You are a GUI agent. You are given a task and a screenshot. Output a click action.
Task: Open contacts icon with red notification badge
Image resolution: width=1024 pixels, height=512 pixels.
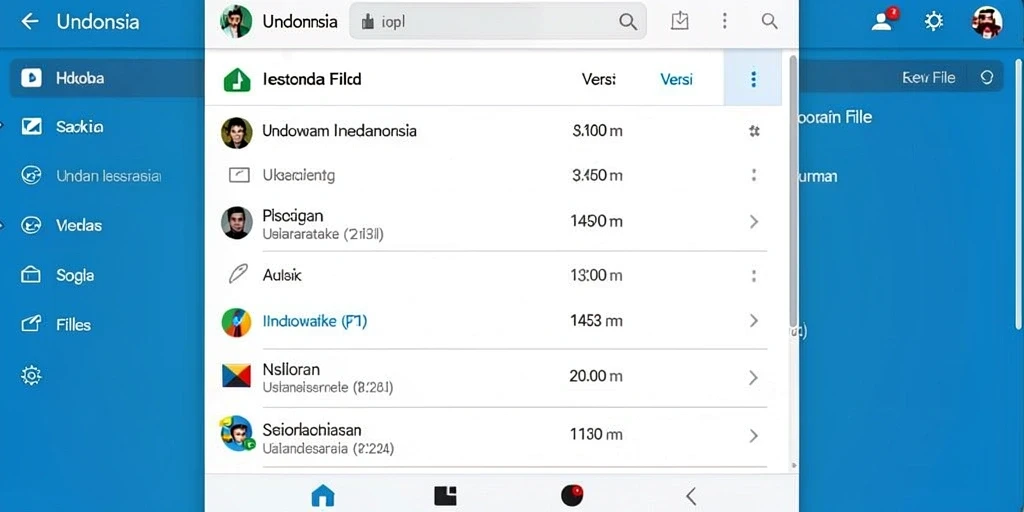point(883,21)
